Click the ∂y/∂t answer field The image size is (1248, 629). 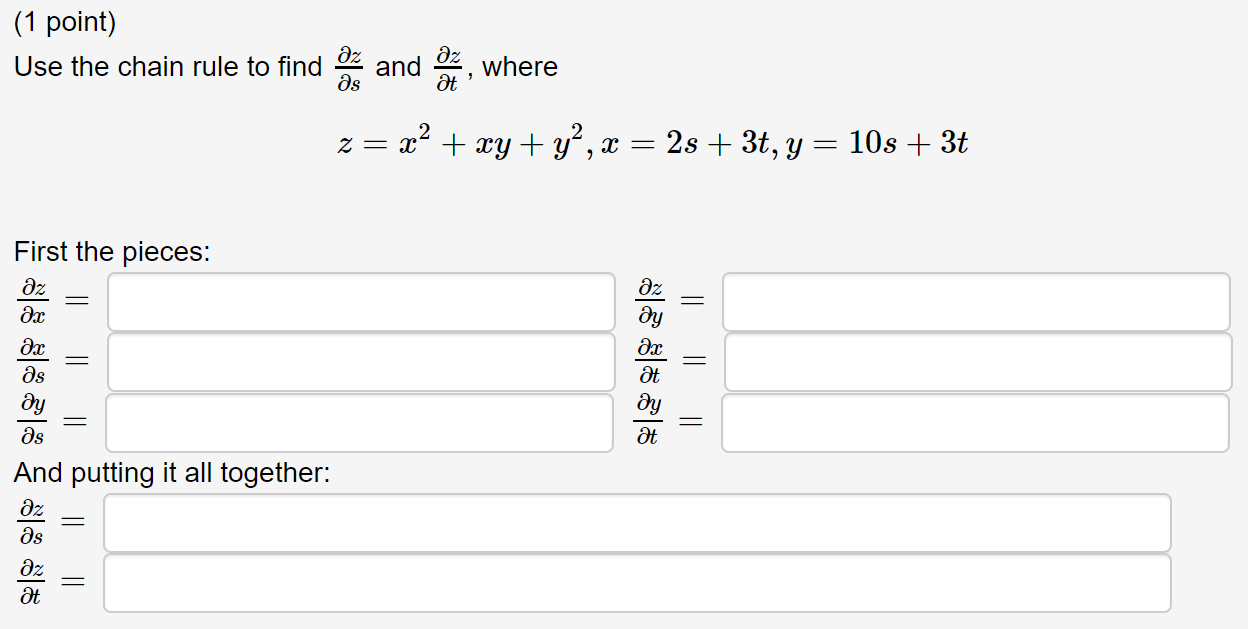click(977, 423)
